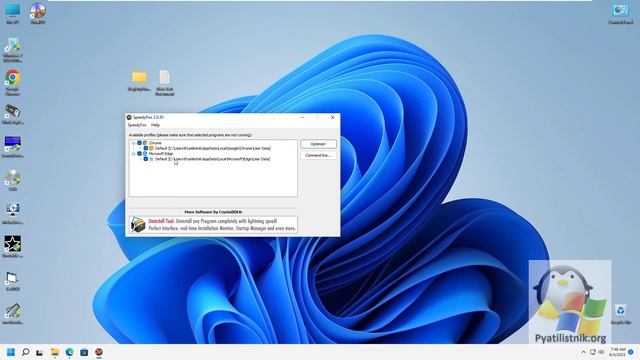640x360 pixels.
Task: Click the SpeedyFox taskbar icon
Action: click(x=99, y=352)
